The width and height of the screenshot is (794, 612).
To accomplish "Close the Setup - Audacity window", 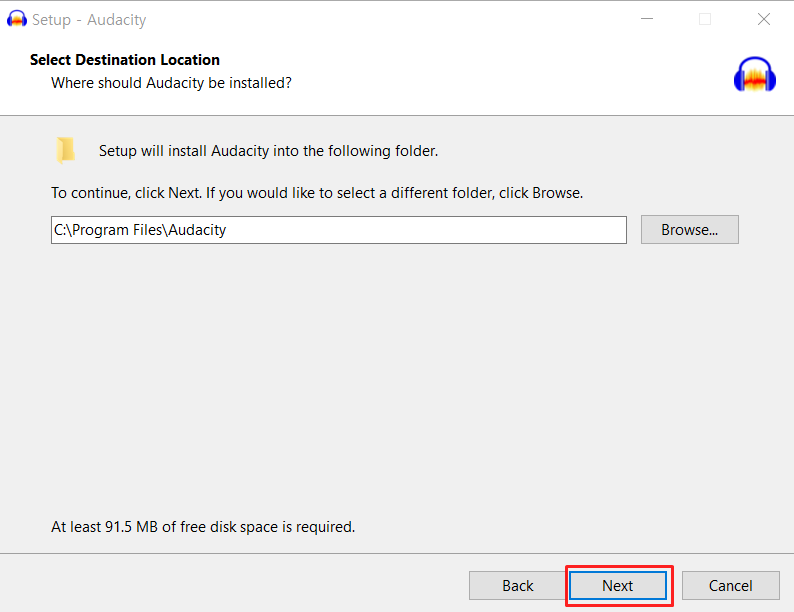I will click(764, 19).
